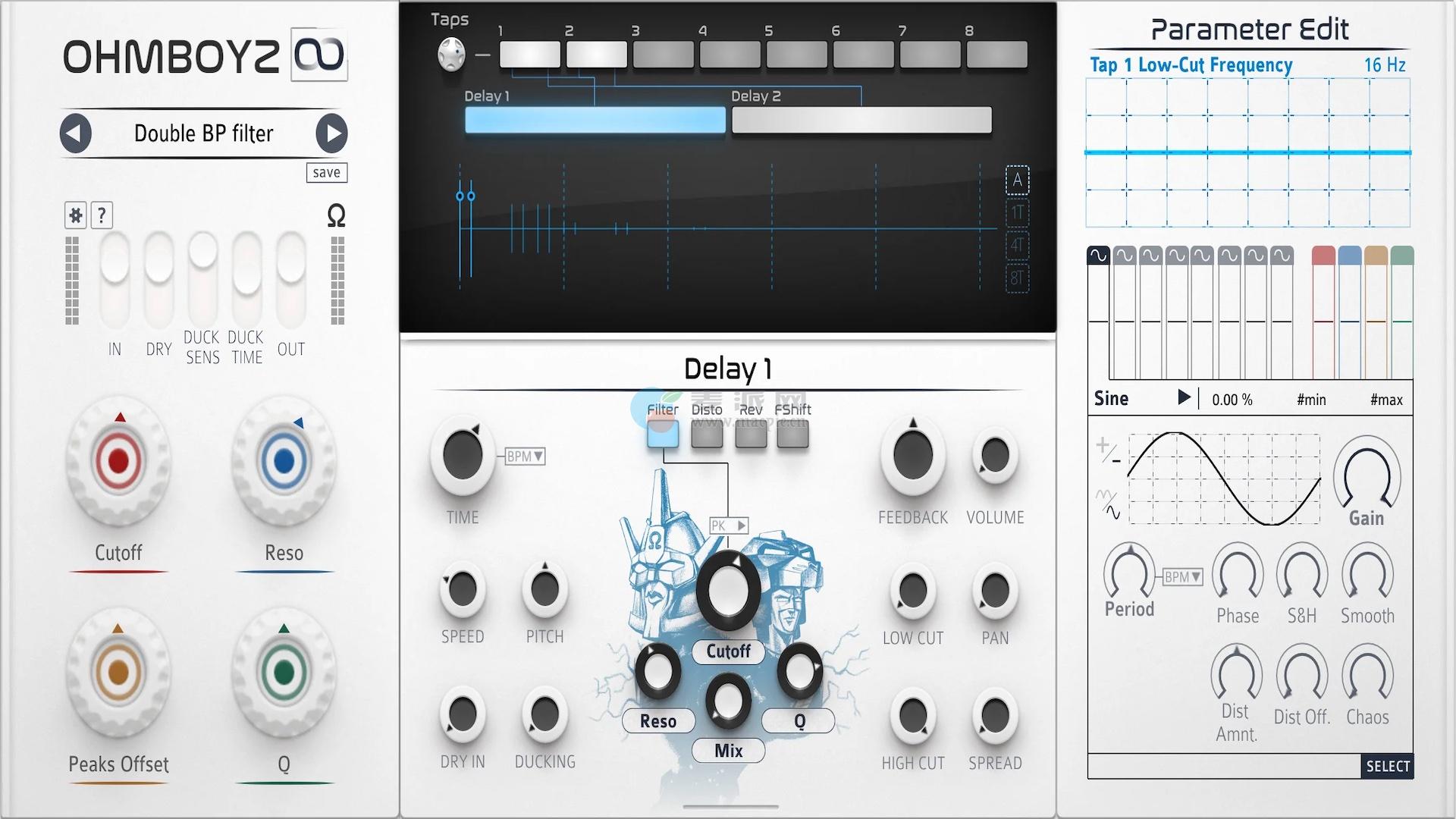Click the filter Cutoff center knob

pyautogui.click(x=728, y=590)
